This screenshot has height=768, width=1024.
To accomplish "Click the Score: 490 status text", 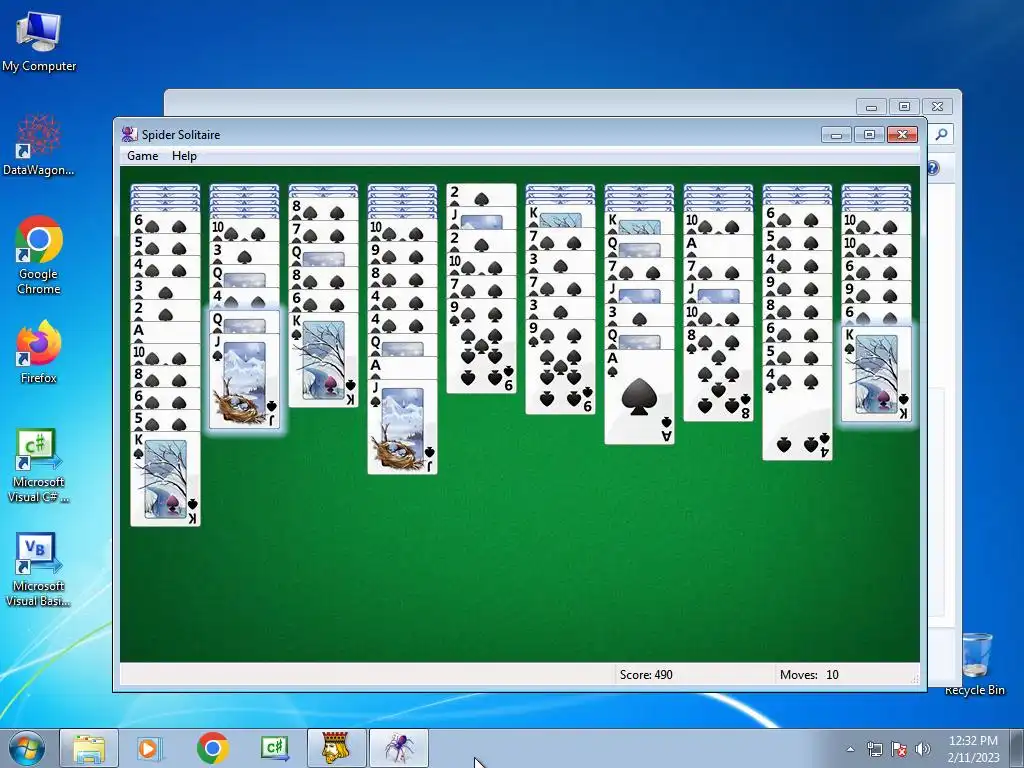I will [x=646, y=675].
